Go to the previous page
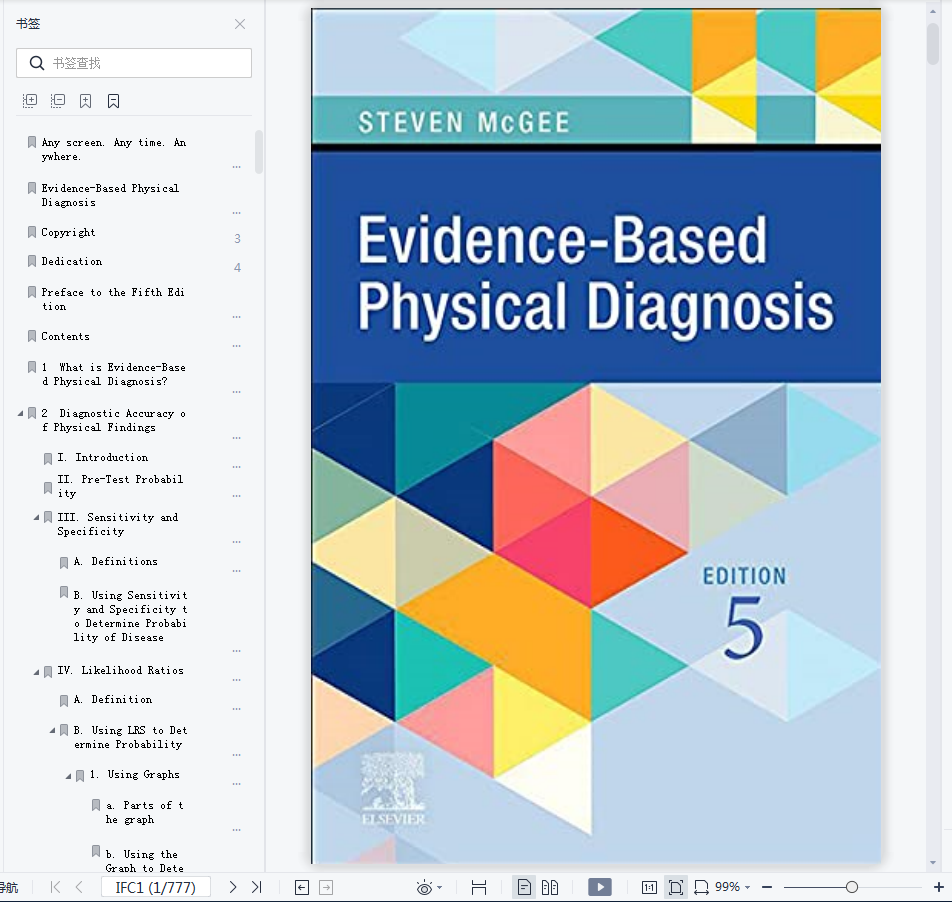The height and width of the screenshot is (902, 952). point(79,887)
